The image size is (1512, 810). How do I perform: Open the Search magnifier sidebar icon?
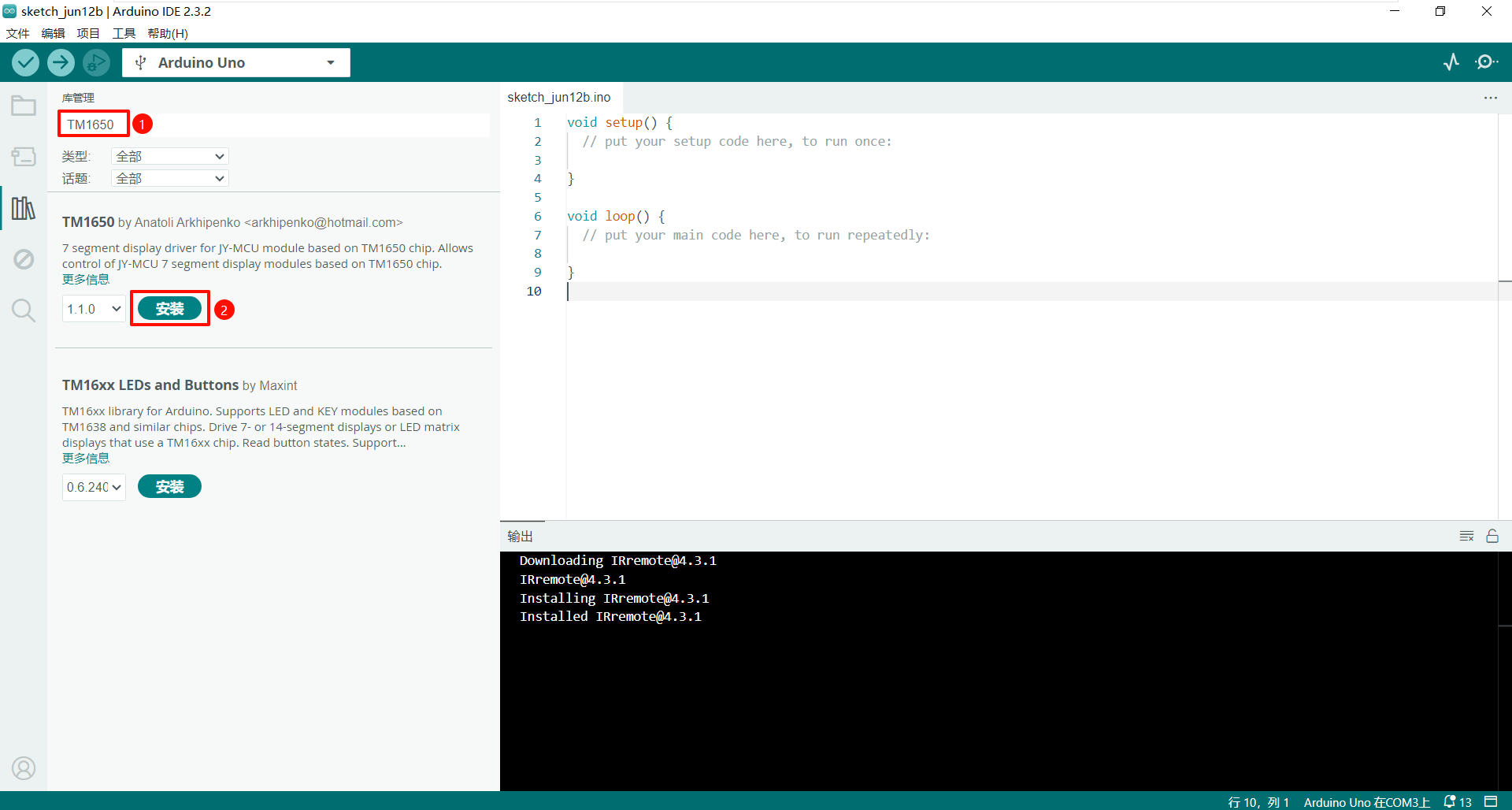pyautogui.click(x=24, y=310)
